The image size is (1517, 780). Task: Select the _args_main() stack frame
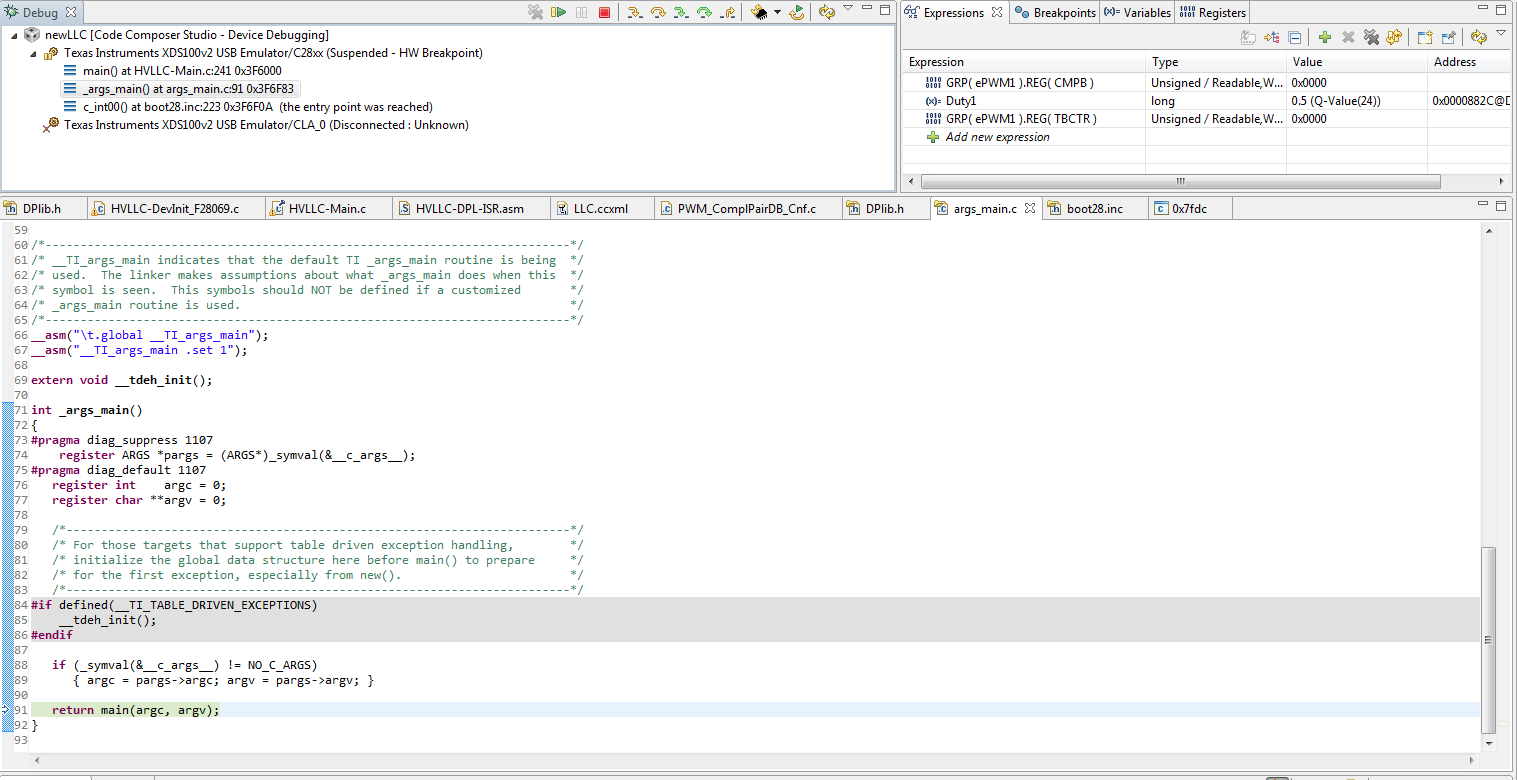click(x=179, y=89)
